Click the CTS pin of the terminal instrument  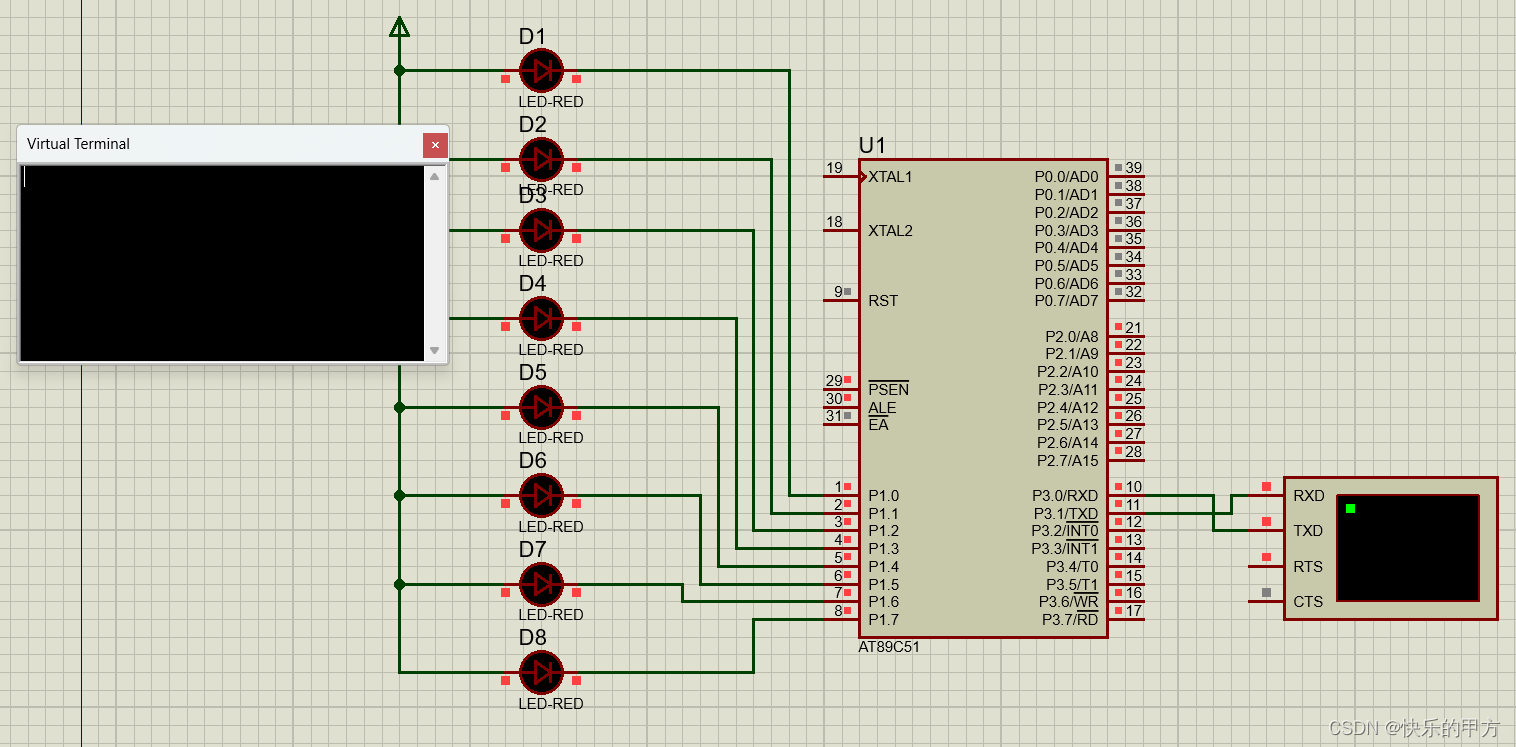[1308, 602]
